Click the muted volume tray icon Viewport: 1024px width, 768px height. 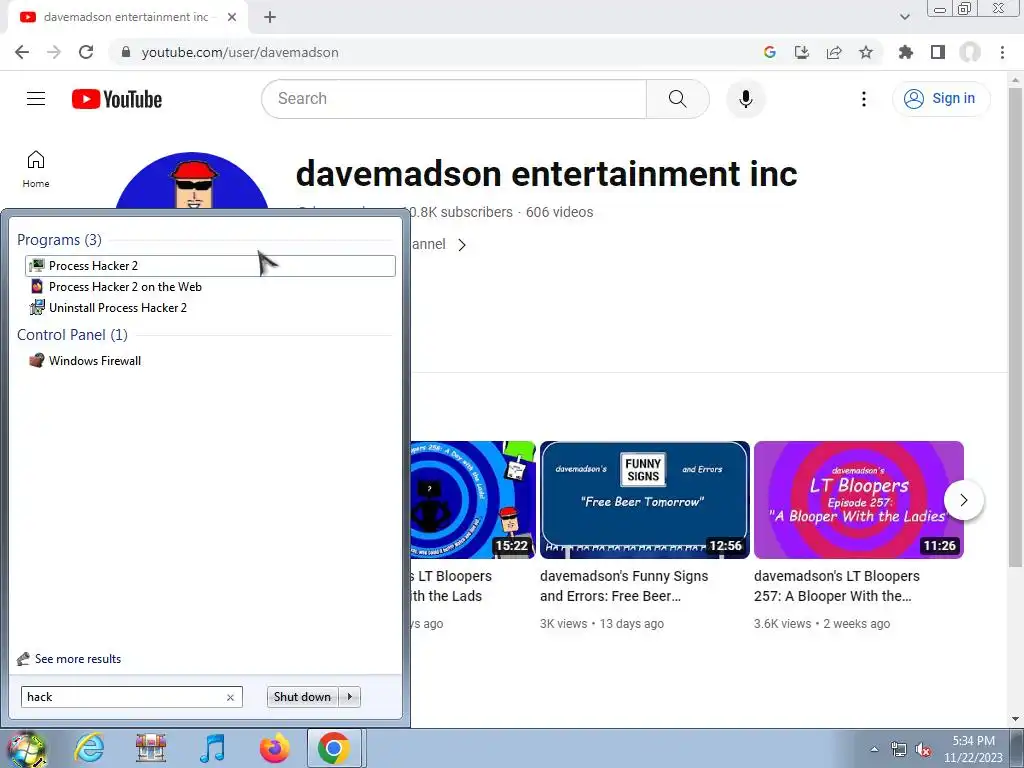(923, 750)
